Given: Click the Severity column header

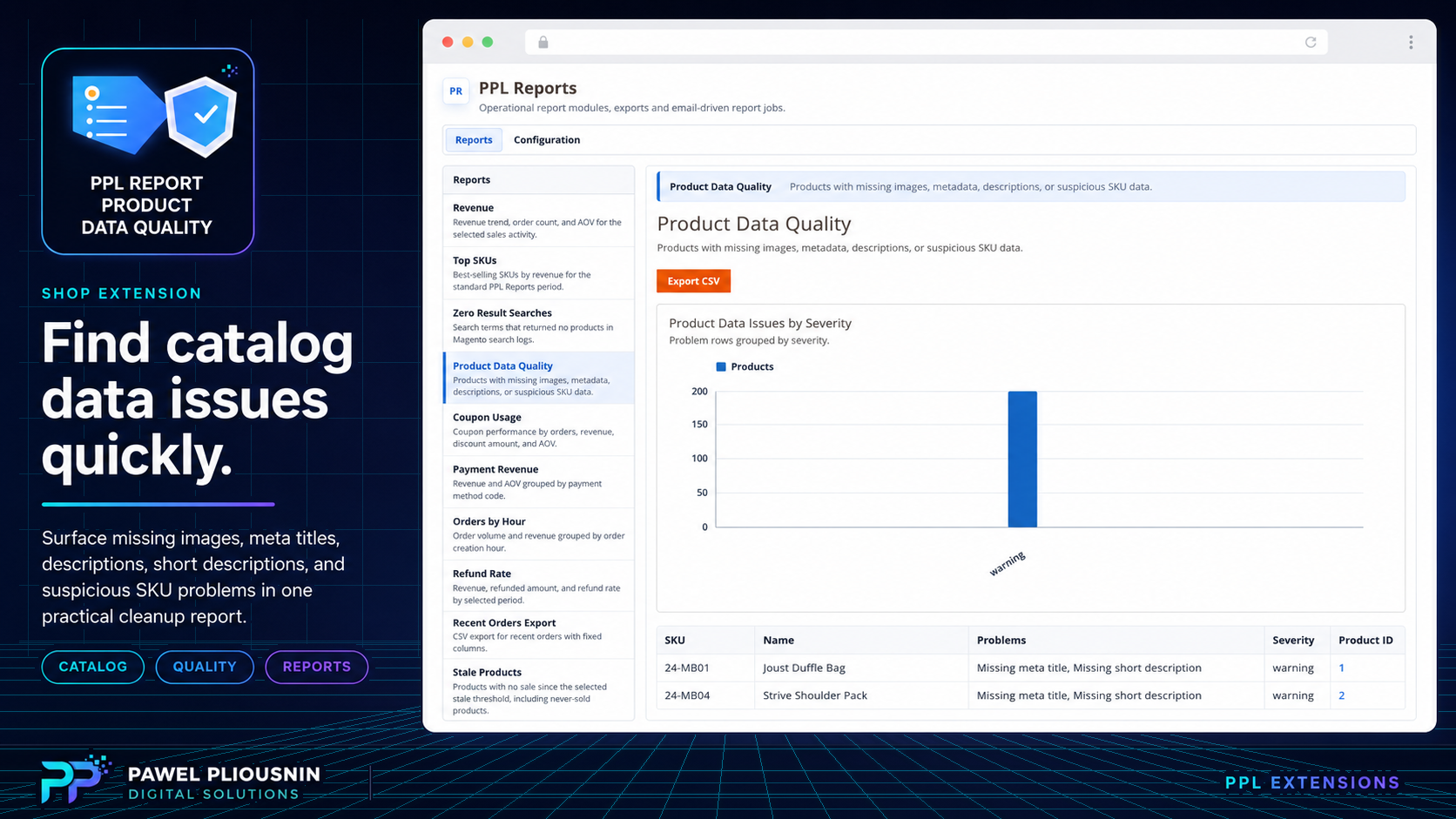Looking at the screenshot, I should pos(1297,640).
